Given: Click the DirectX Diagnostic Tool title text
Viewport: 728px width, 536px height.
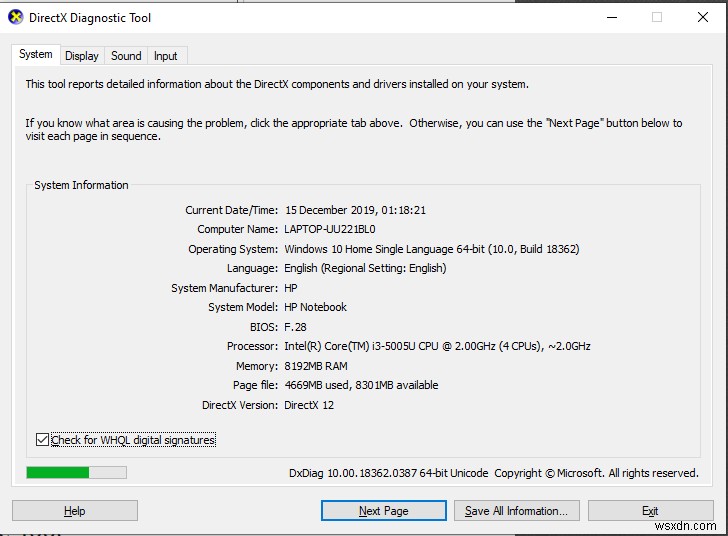Looking at the screenshot, I should coord(90,18).
